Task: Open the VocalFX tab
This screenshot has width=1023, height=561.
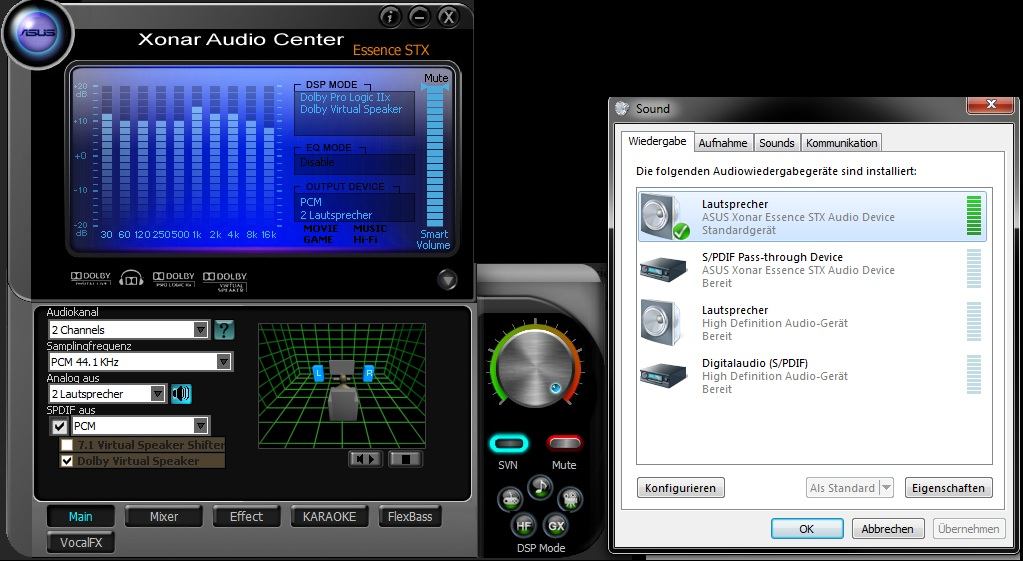Action: (81, 543)
